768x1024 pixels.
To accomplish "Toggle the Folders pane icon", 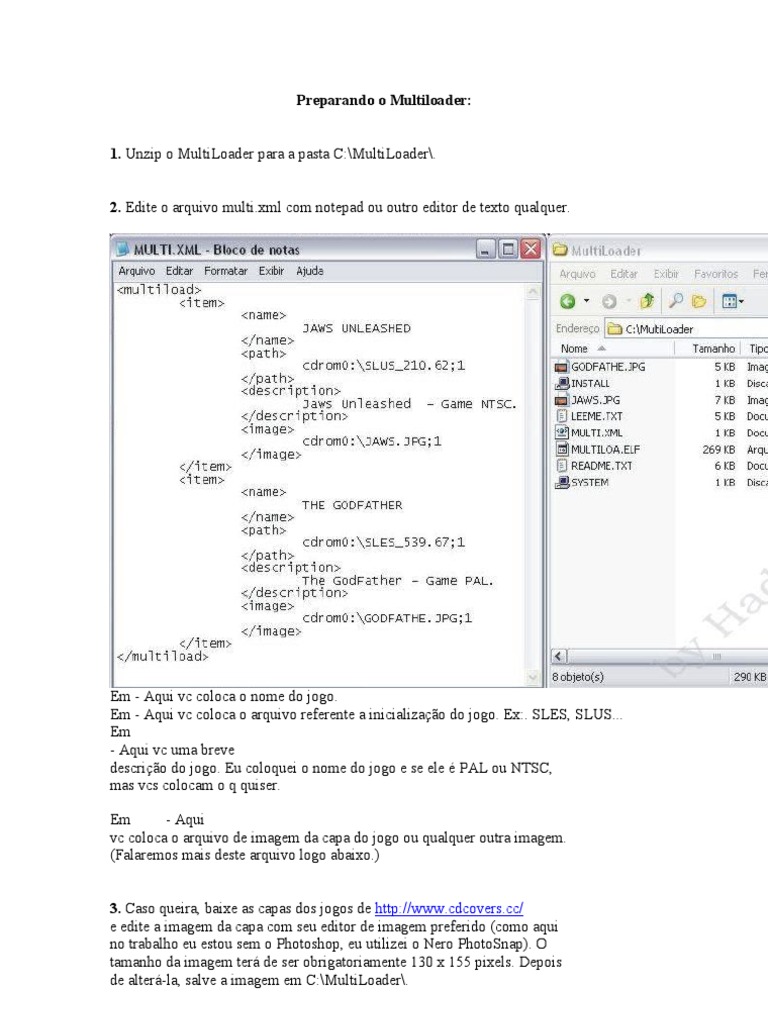I will (x=699, y=302).
